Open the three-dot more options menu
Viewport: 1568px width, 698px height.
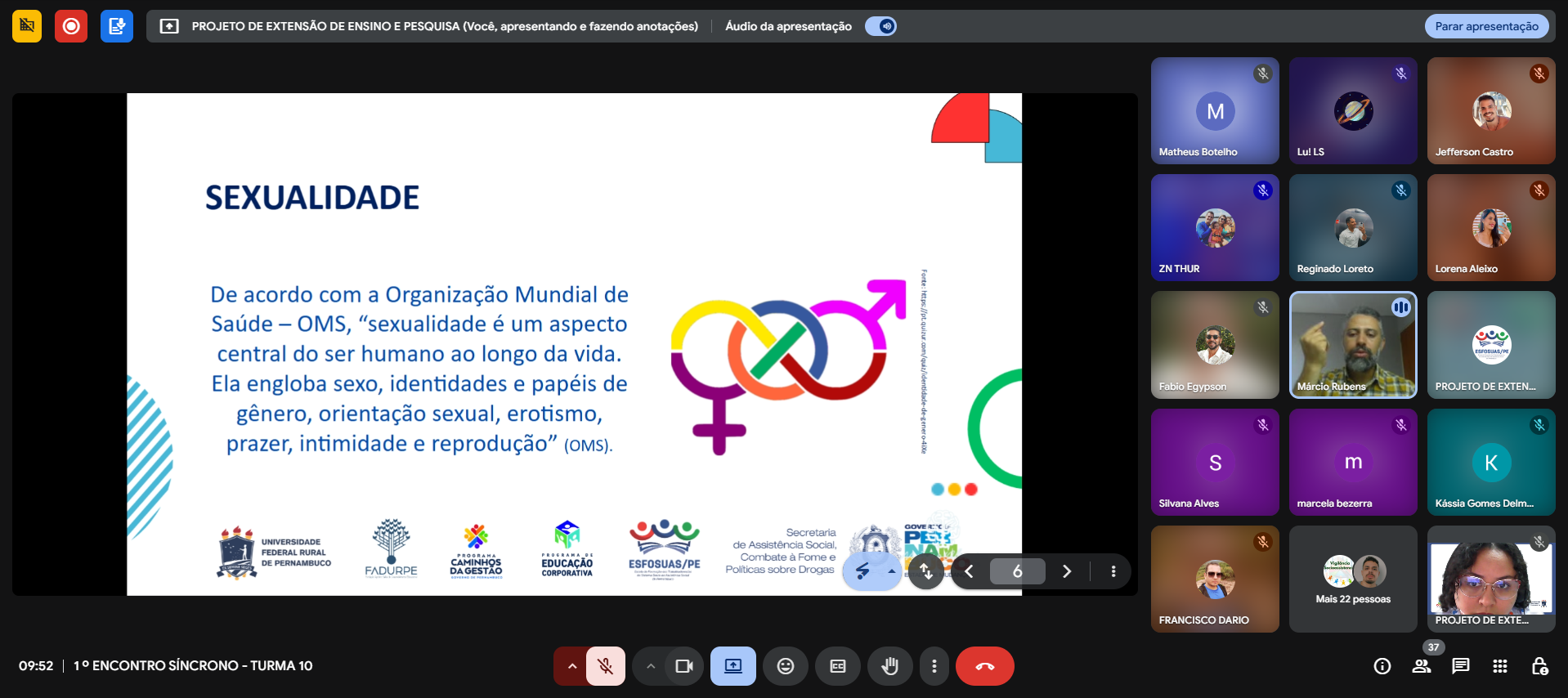(934, 666)
